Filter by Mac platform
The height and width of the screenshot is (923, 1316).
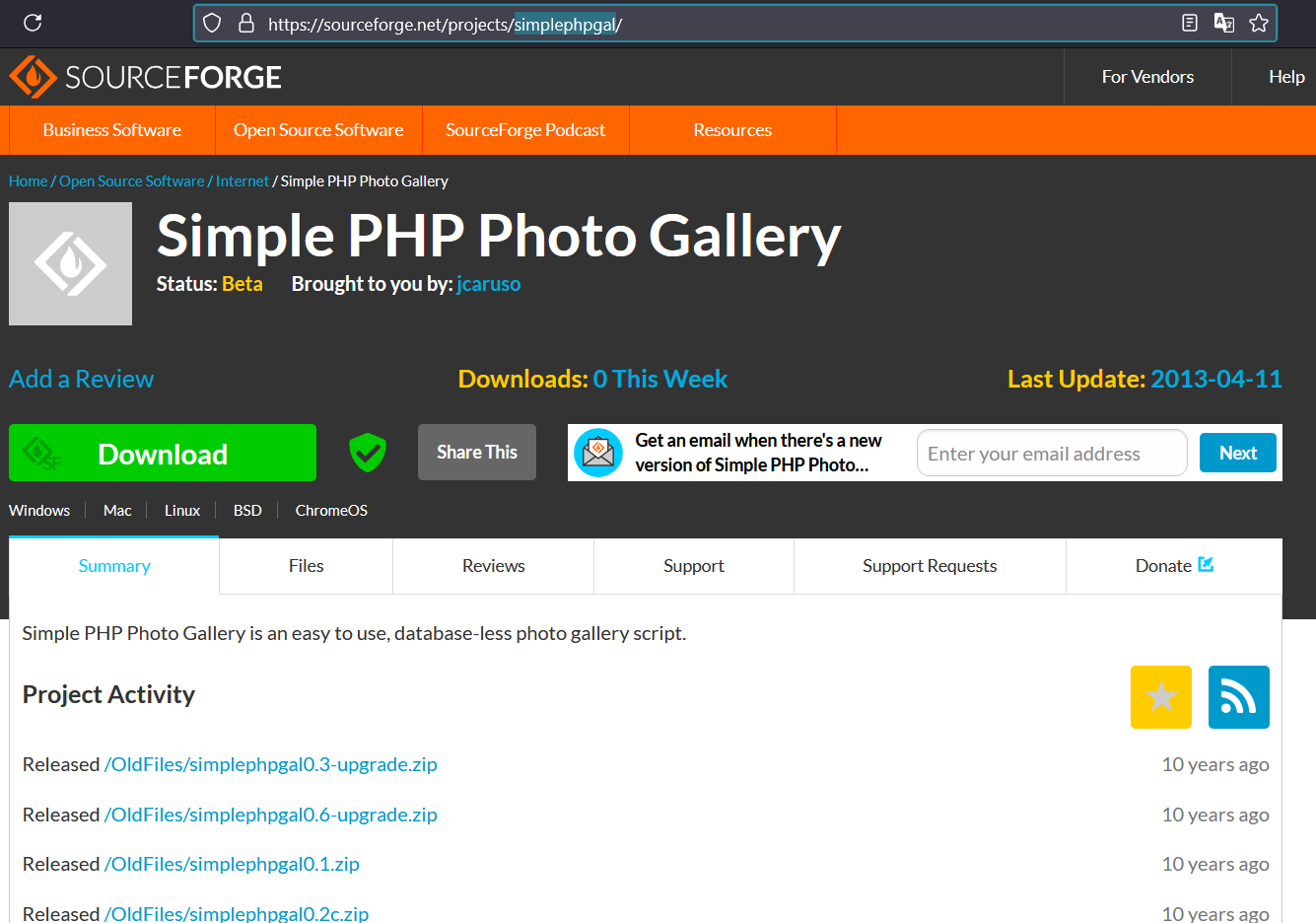117,511
